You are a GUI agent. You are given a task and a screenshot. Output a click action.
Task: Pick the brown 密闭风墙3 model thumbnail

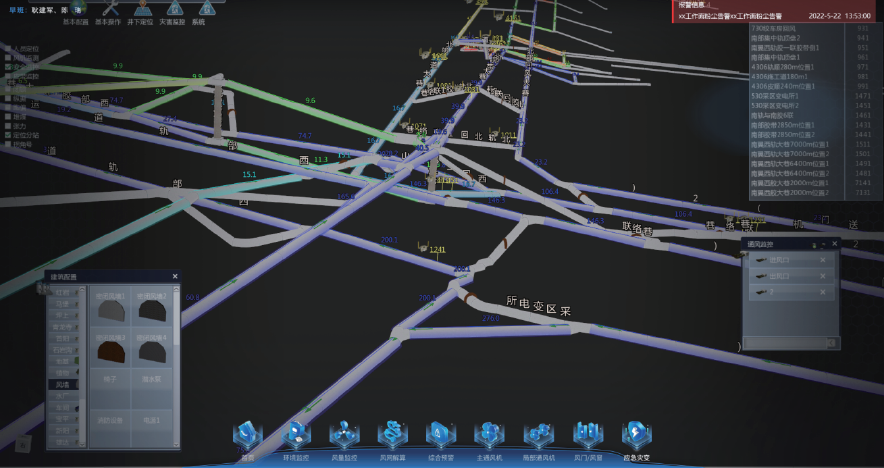(109, 353)
